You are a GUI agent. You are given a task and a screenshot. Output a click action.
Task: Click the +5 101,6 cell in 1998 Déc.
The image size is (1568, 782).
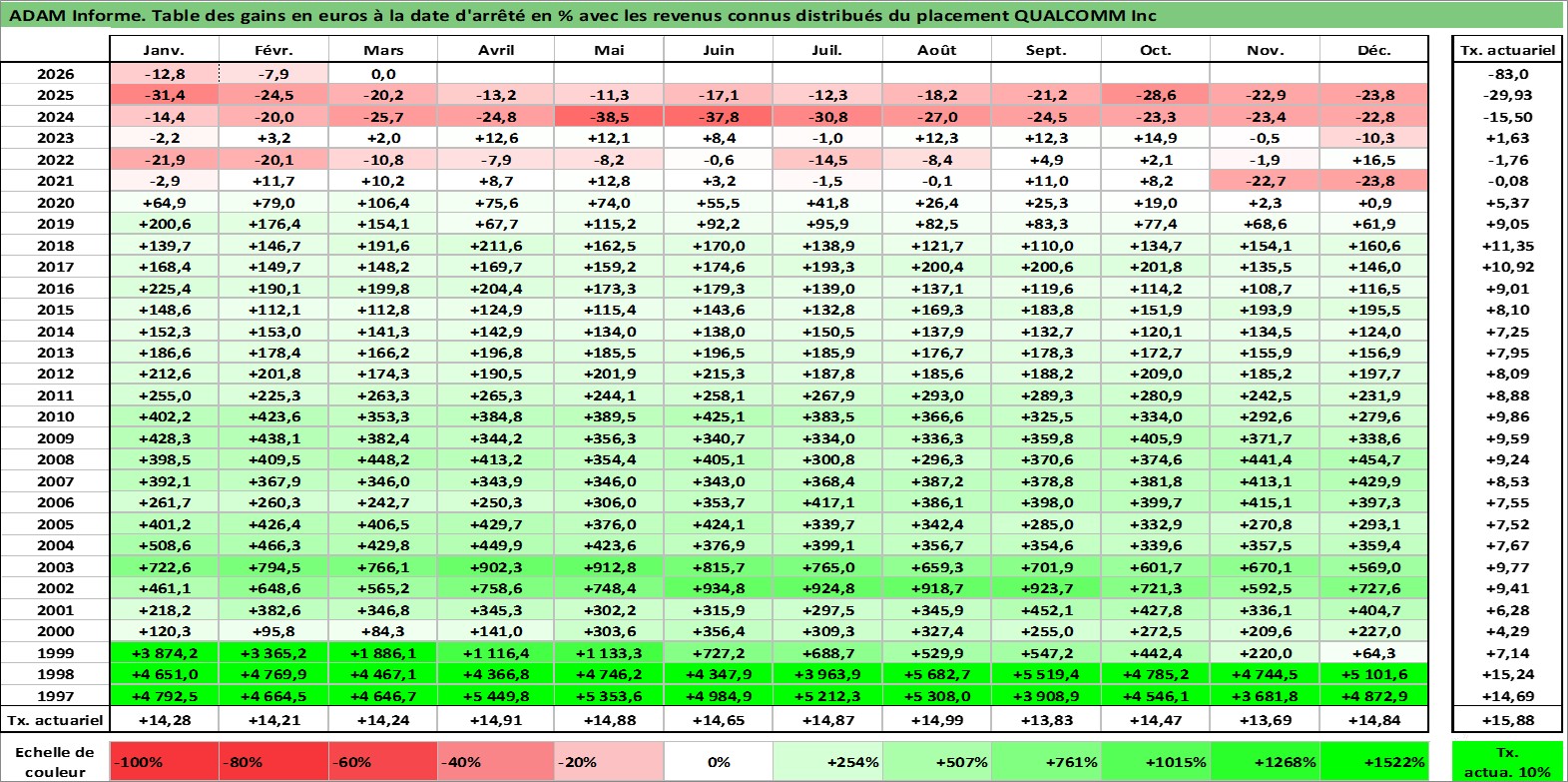(x=1374, y=674)
